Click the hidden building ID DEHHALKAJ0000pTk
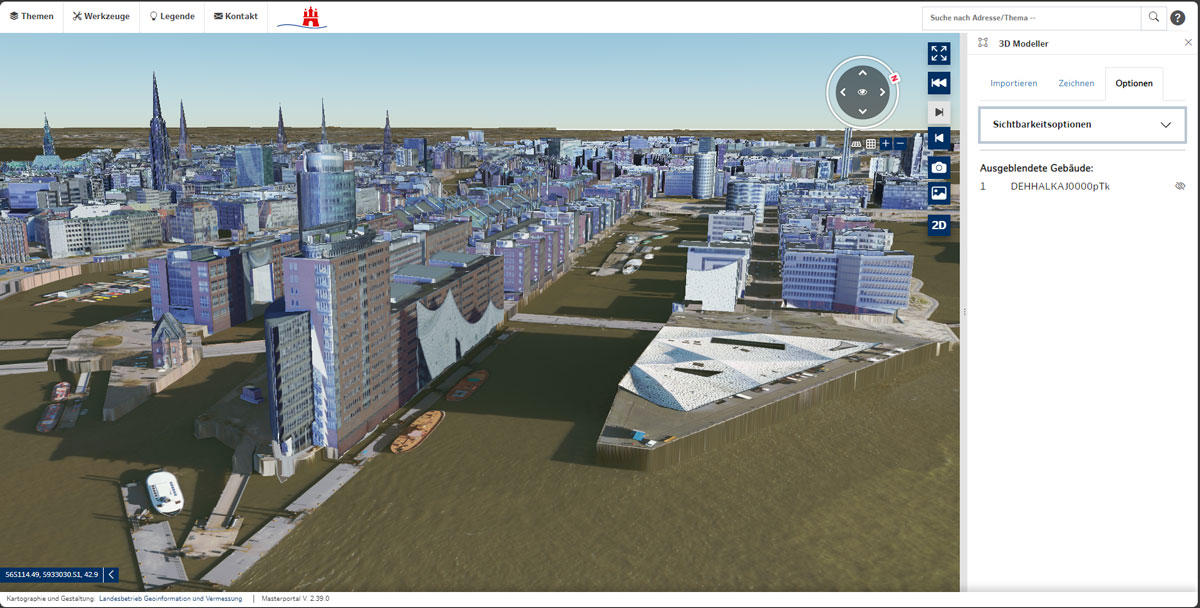This screenshot has width=1200, height=608. 1060,186
